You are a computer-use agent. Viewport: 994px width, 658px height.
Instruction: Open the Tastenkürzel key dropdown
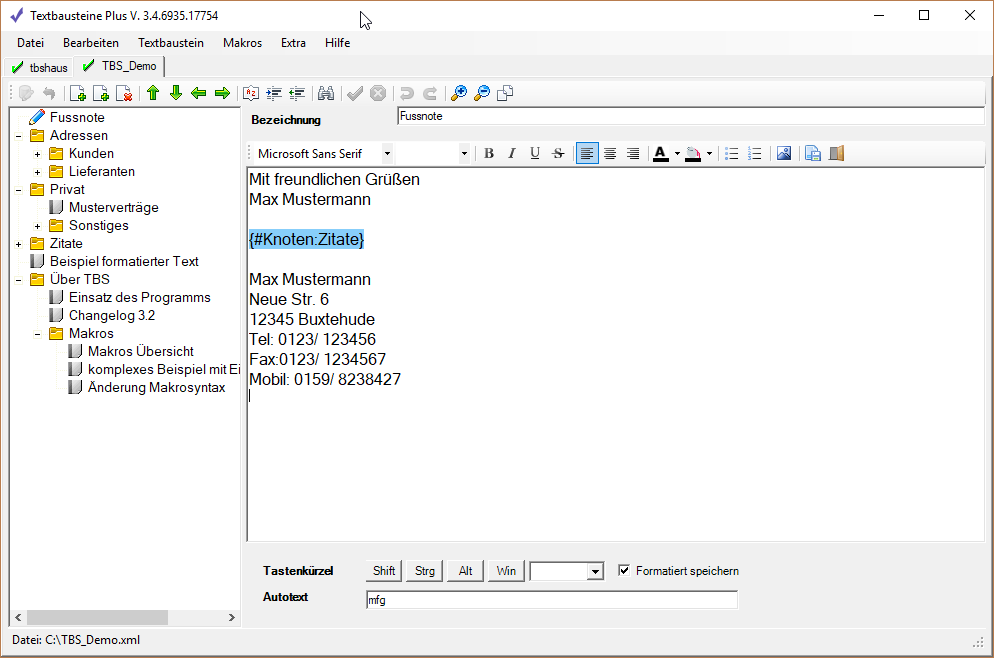pos(595,571)
